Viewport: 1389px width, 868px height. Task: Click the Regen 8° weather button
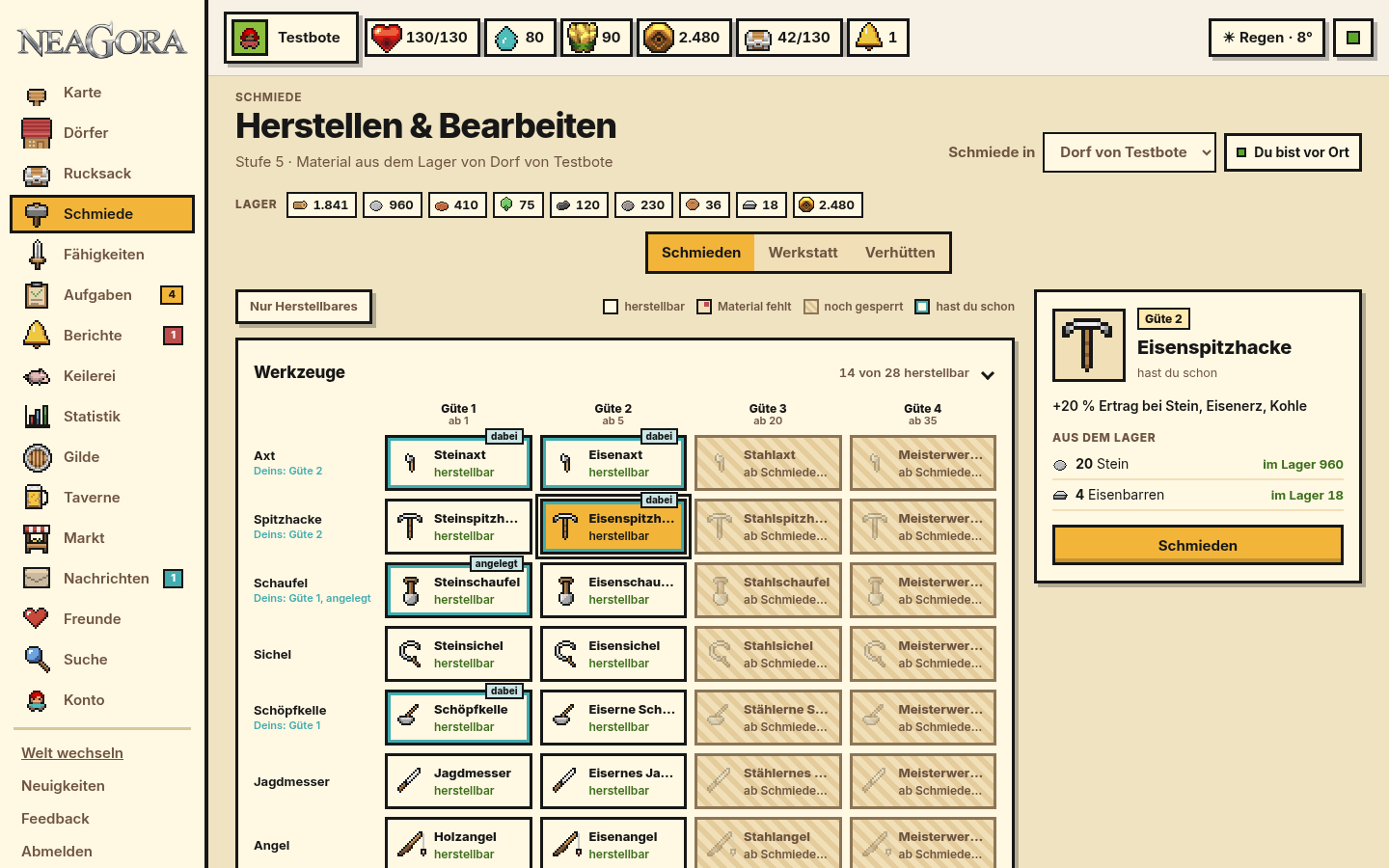pos(1266,38)
